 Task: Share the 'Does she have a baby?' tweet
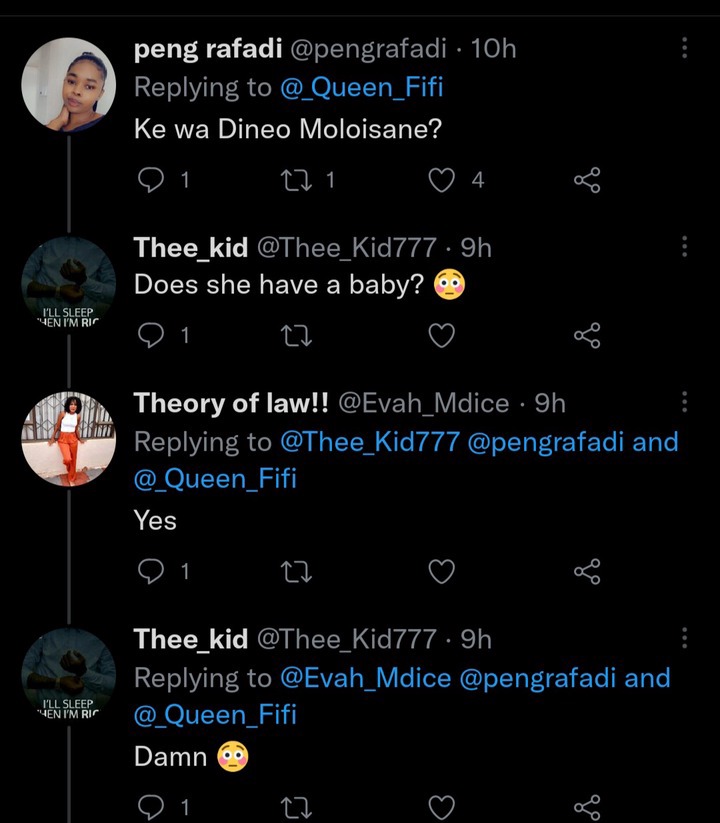pos(587,335)
